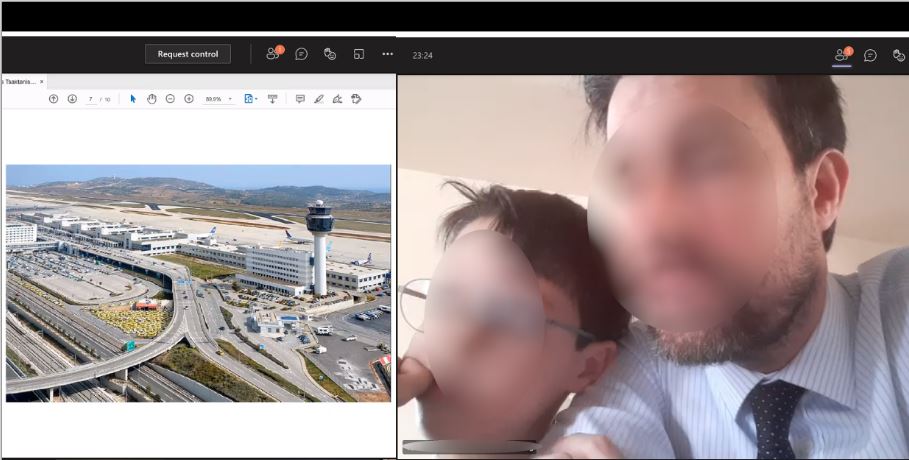
Task: Click the page number field showing 7
Action: pos(91,99)
